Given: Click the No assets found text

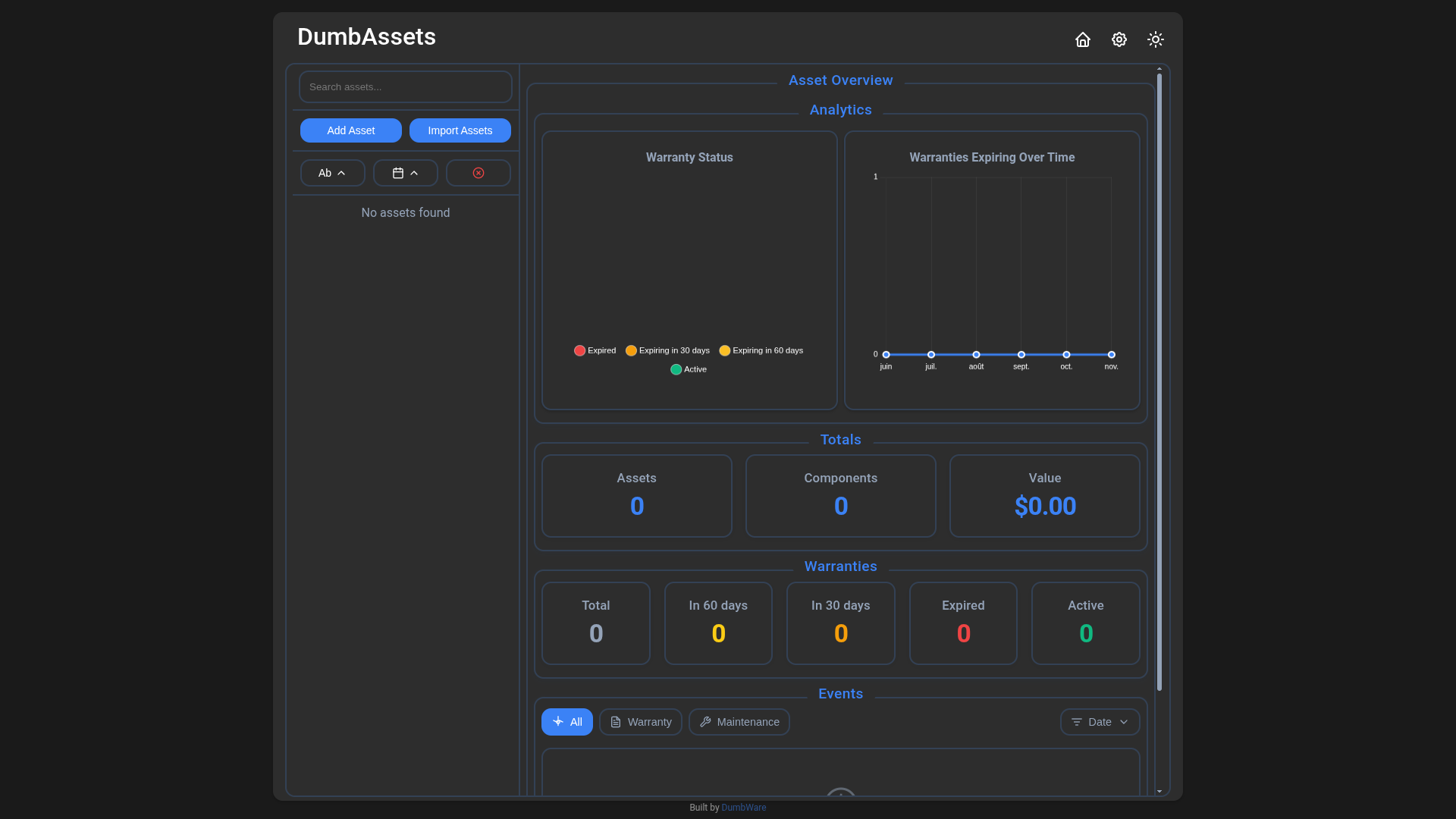Looking at the screenshot, I should pyautogui.click(x=406, y=213).
